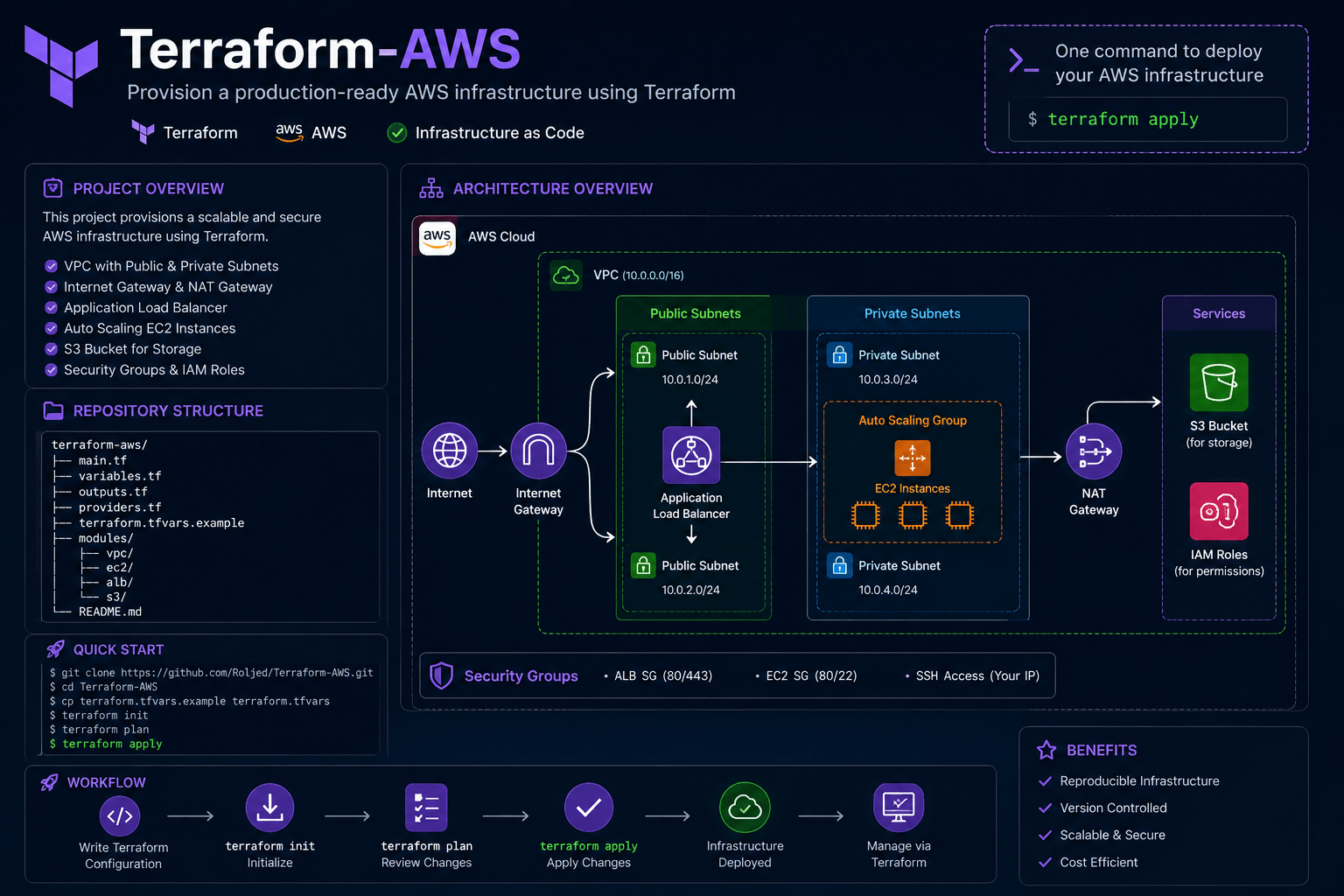
Task: Click checkmark beside Security Groups & IAM Roles
Action: click(51, 370)
